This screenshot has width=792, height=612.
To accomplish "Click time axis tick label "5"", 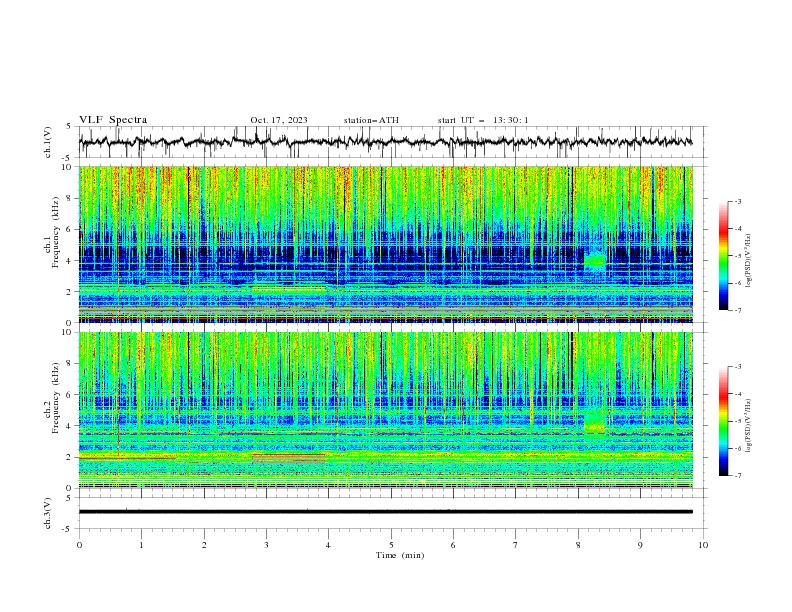I will pos(391,545).
